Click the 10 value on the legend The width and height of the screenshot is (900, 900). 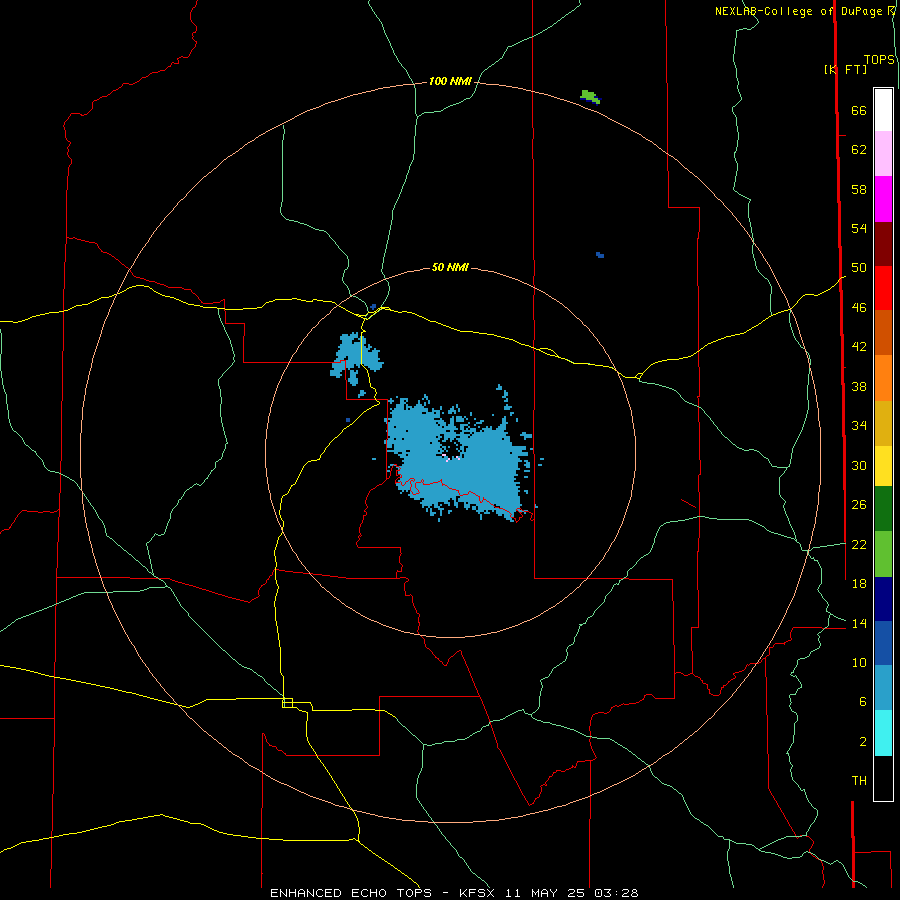click(859, 662)
